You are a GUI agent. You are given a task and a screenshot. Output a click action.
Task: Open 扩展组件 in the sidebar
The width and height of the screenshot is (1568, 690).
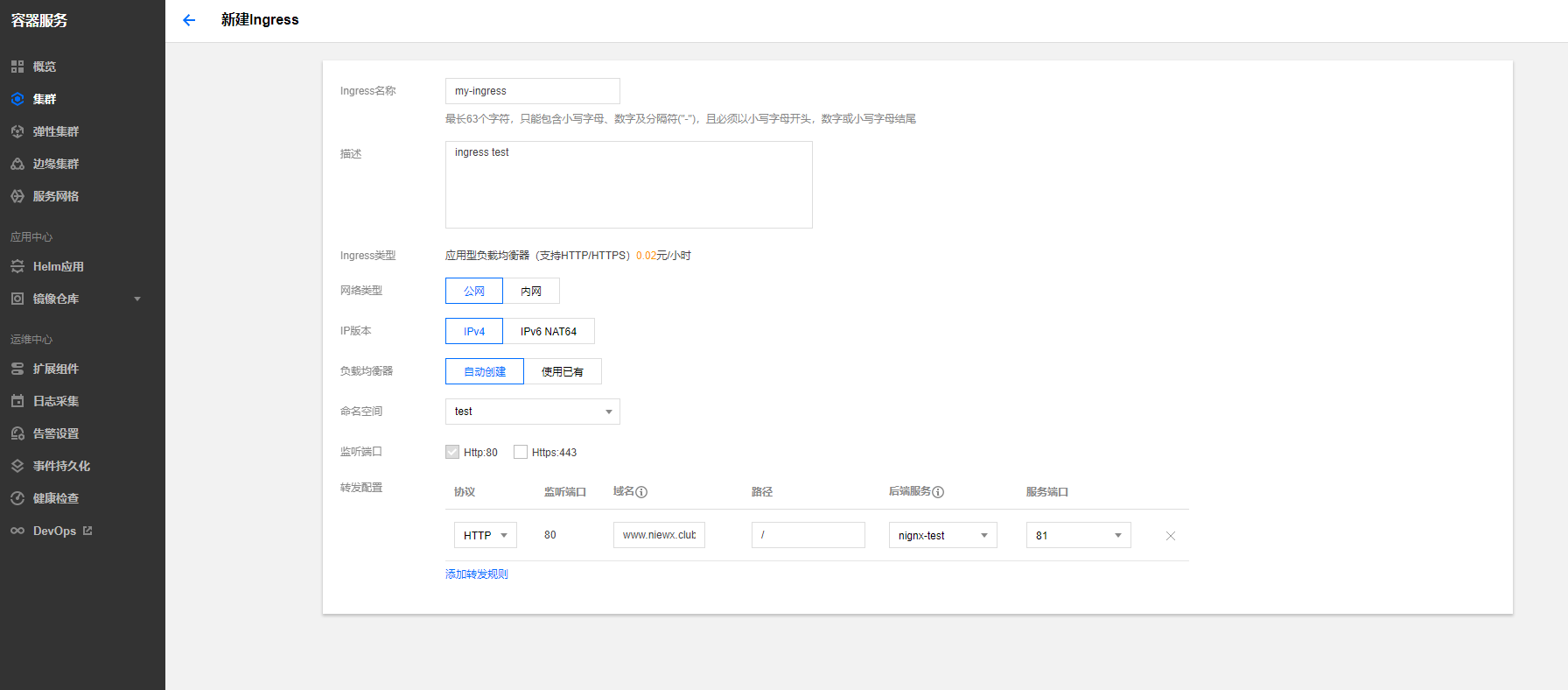(56, 369)
